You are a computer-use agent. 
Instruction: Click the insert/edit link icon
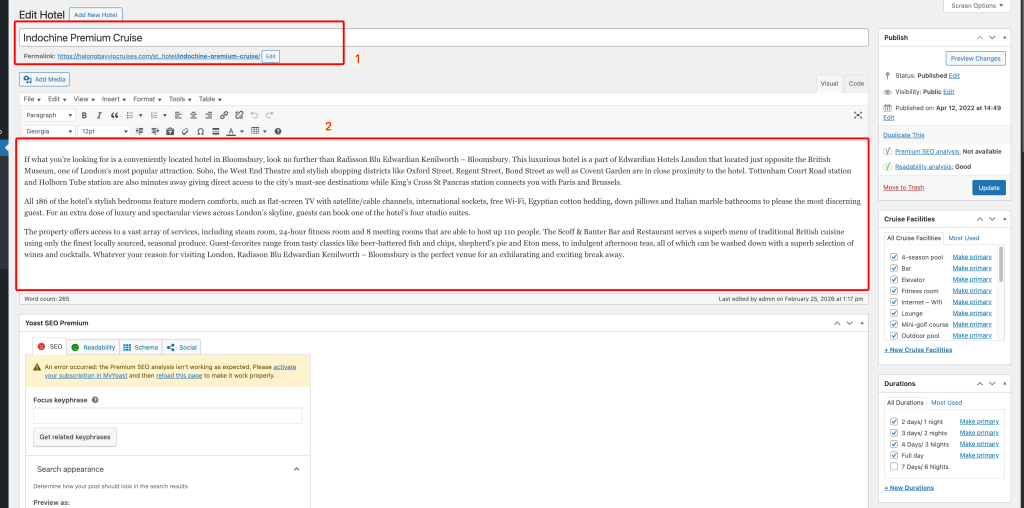[x=224, y=116]
